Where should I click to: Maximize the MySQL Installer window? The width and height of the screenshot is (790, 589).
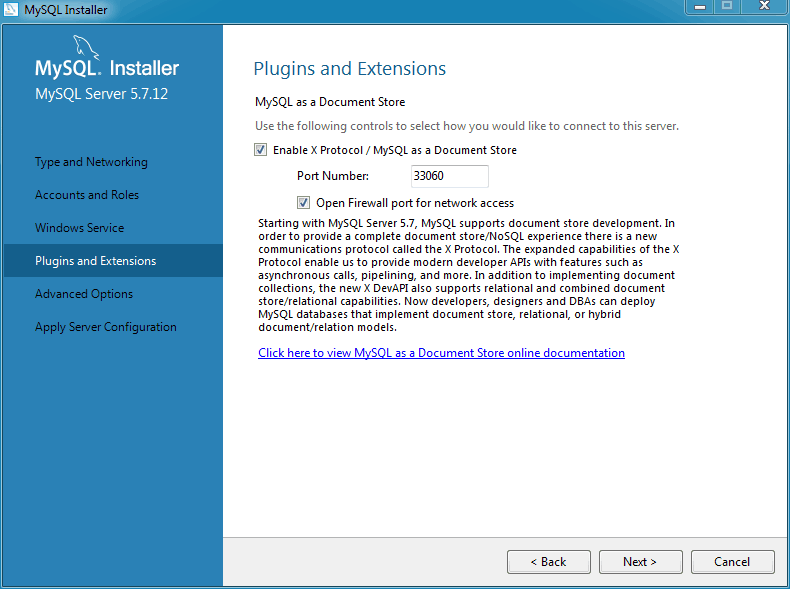pos(727,7)
